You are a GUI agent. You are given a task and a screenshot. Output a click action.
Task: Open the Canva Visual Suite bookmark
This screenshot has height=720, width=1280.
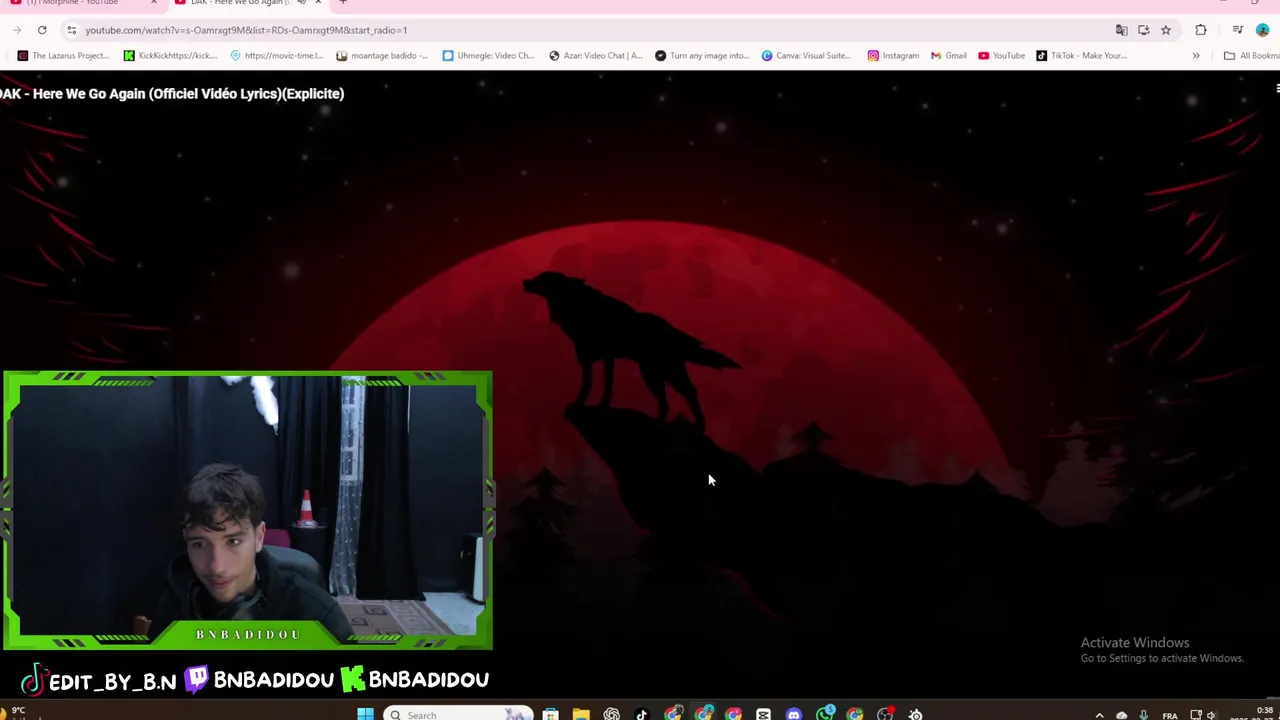click(808, 55)
